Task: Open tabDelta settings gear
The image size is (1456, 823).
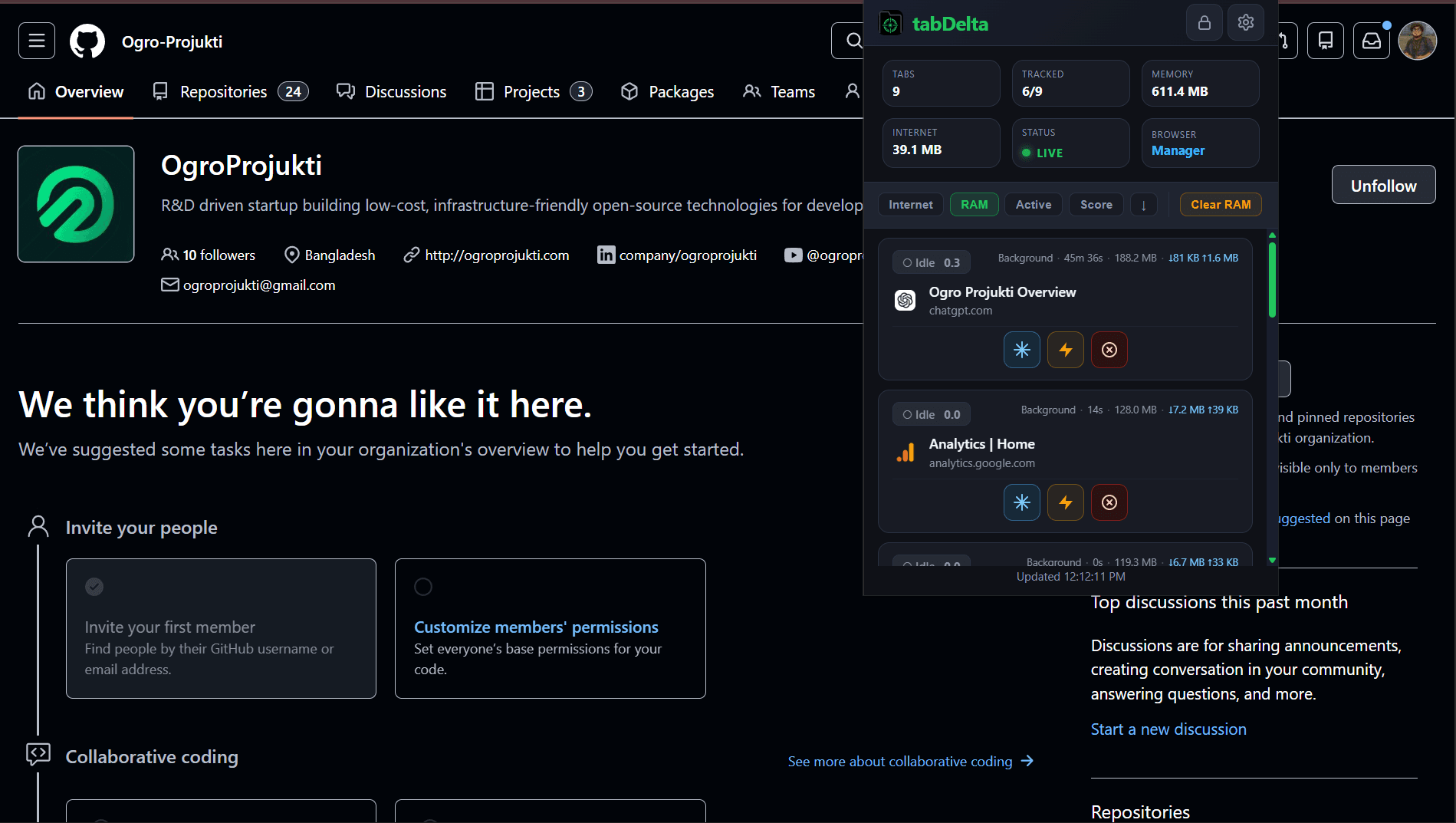Action: tap(1246, 22)
